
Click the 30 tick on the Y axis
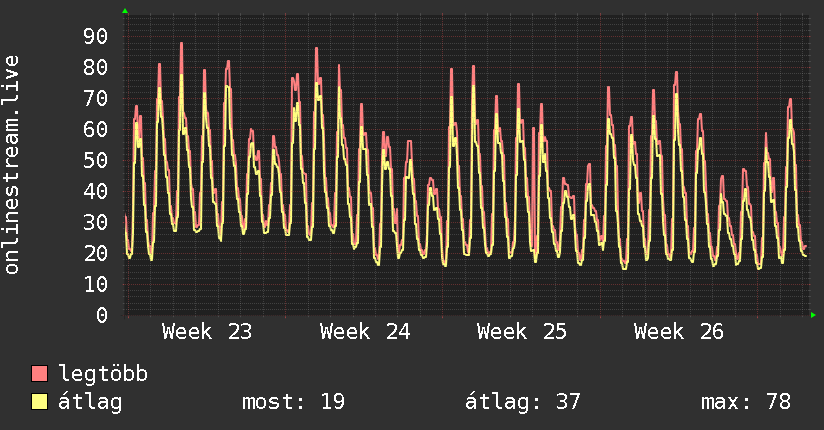click(96, 222)
